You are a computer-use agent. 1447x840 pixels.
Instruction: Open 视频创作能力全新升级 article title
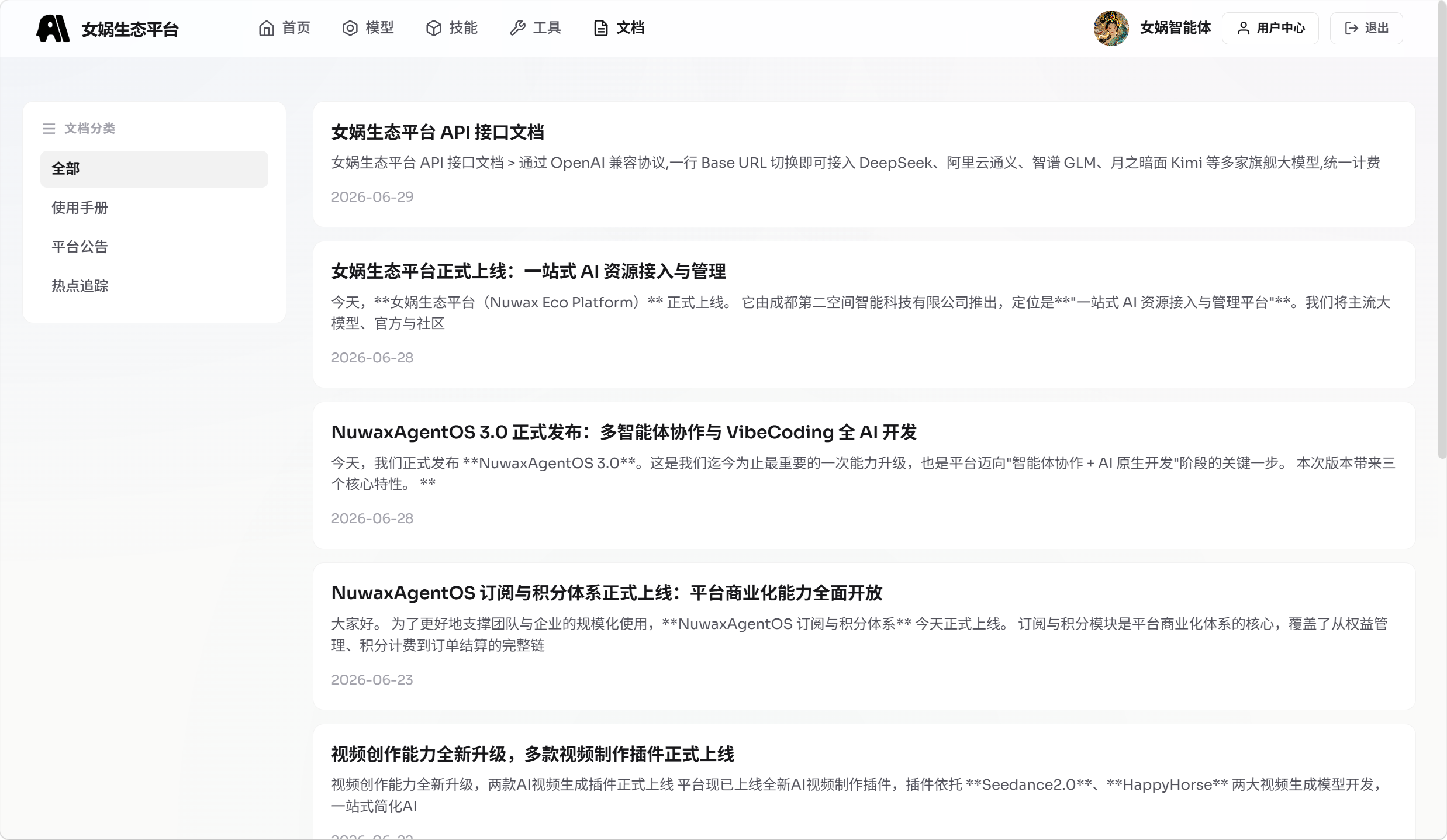[533, 755]
